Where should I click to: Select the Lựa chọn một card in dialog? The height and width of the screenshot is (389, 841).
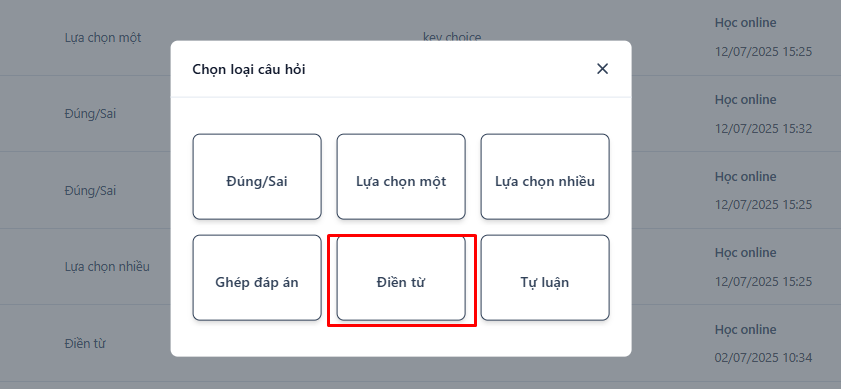pos(401,177)
